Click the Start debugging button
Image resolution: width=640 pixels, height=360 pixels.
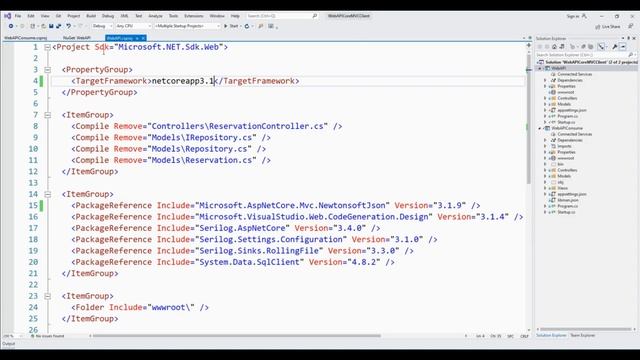231,26
